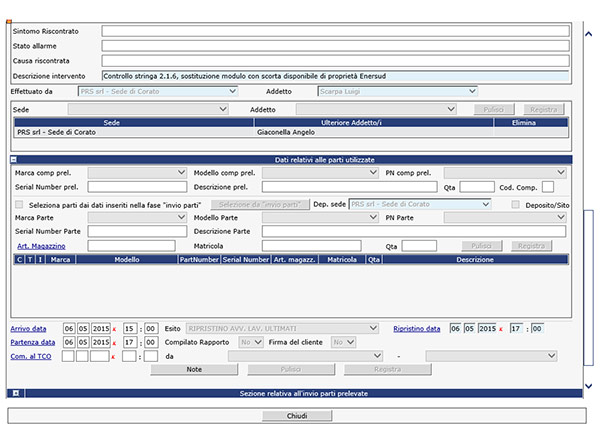Clear Ripristino data with its red x icon
This screenshot has height=436, width=600.
pos(501,329)
